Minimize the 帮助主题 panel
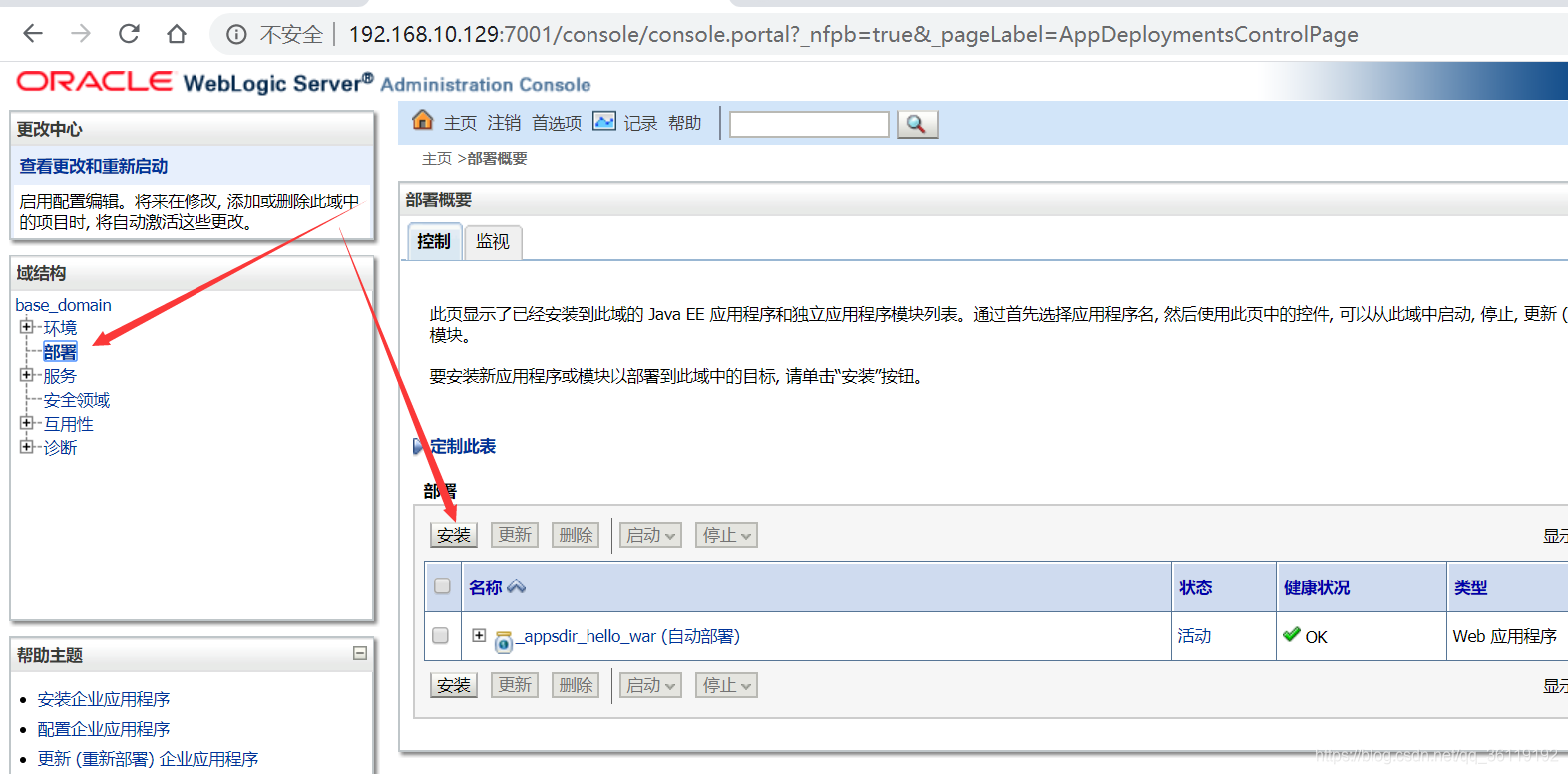 (360, 654)
